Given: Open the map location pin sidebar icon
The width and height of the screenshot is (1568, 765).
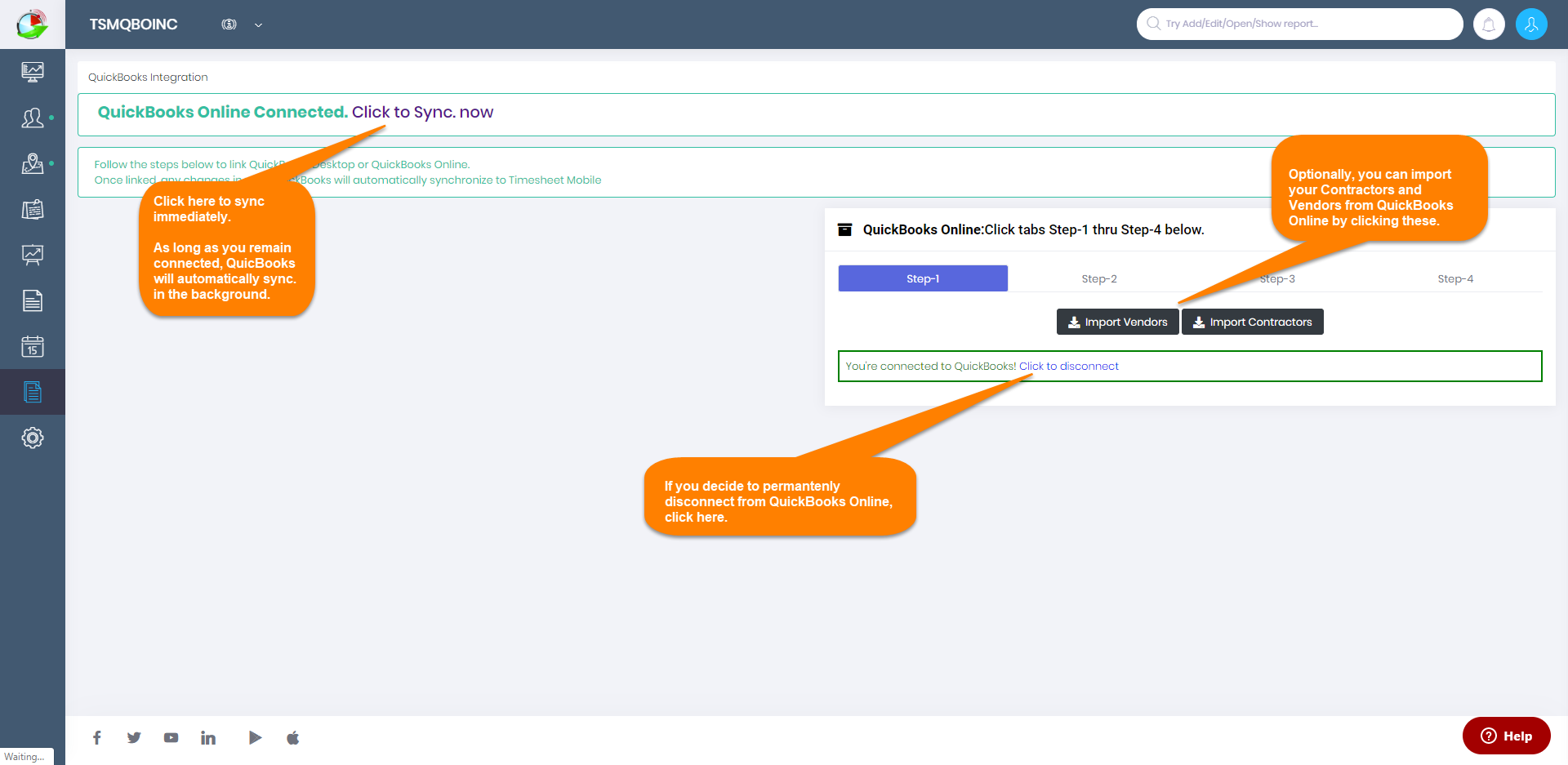Looking at the screenshot, I should (33, 163).
